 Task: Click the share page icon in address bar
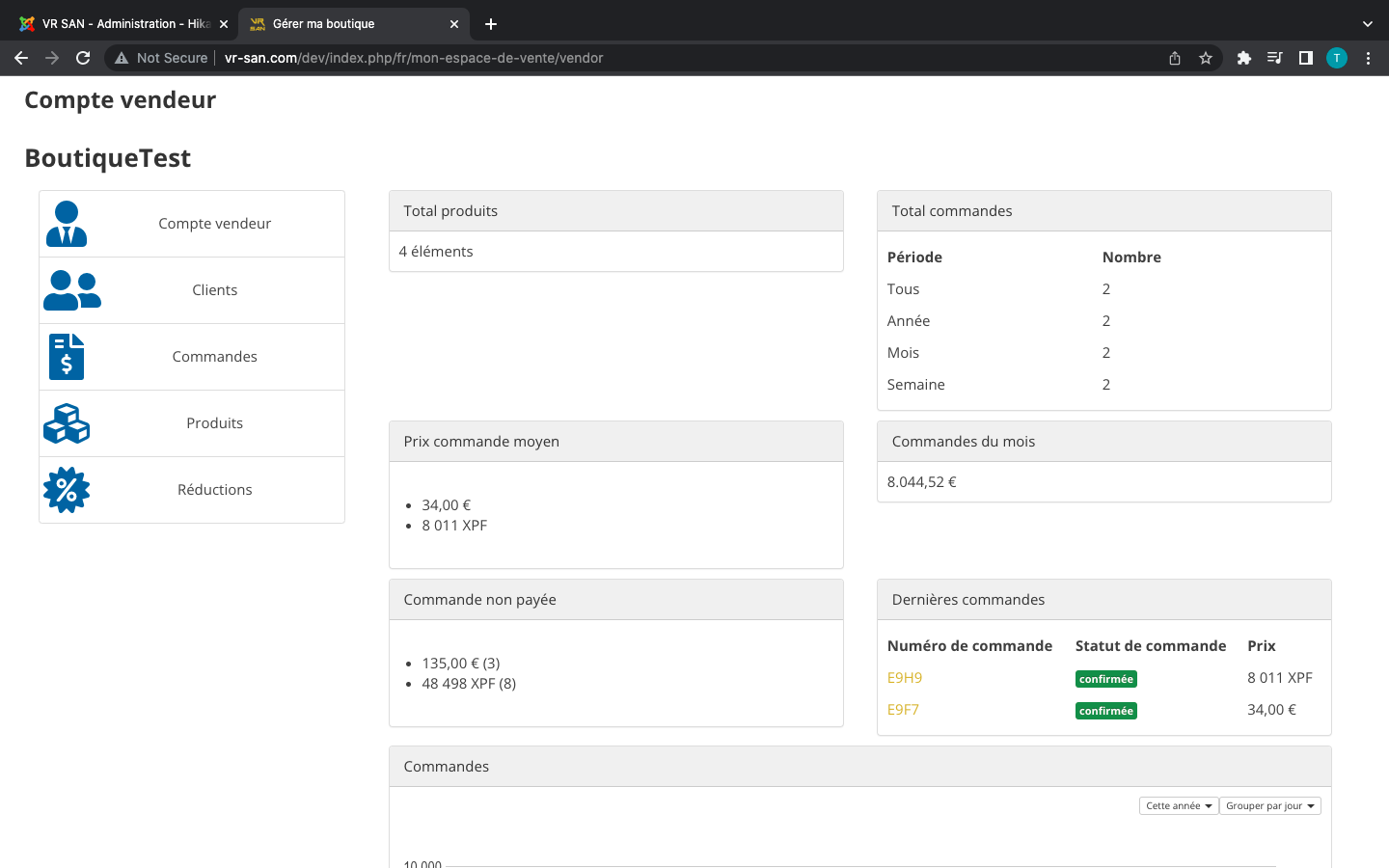click(x=1175, y=58)
